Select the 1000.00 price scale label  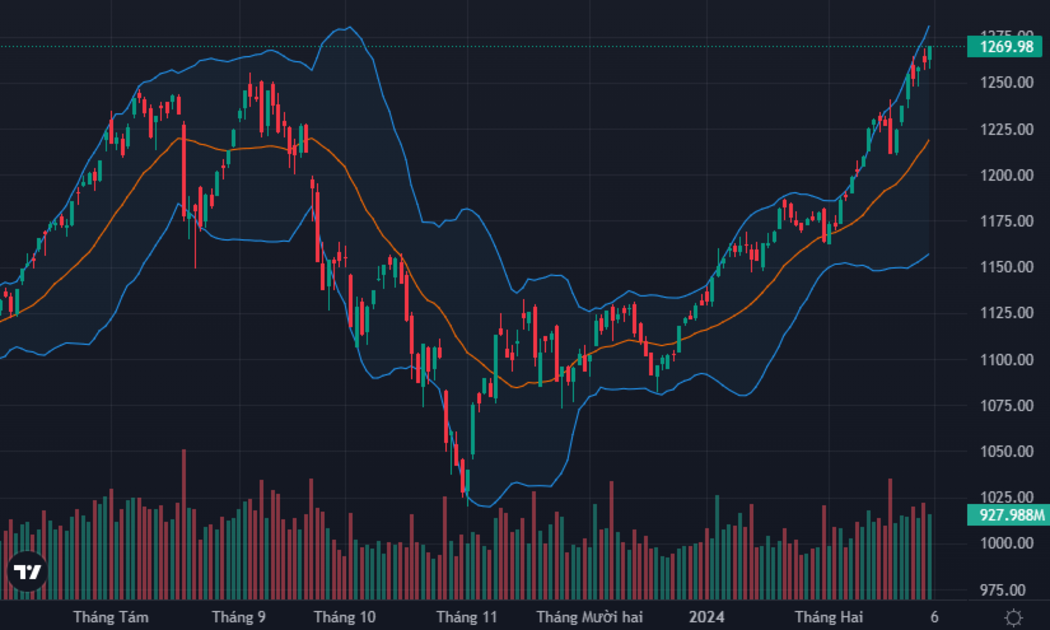click(x=1006, y=543)
